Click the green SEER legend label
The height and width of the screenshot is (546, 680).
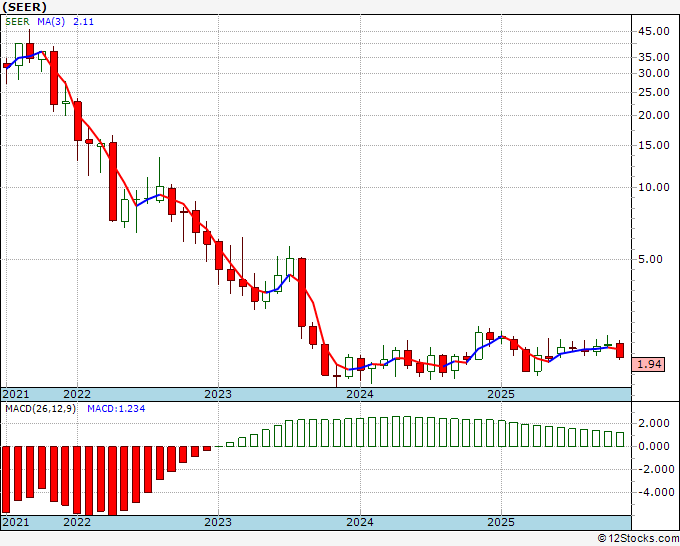click(17, 22)
